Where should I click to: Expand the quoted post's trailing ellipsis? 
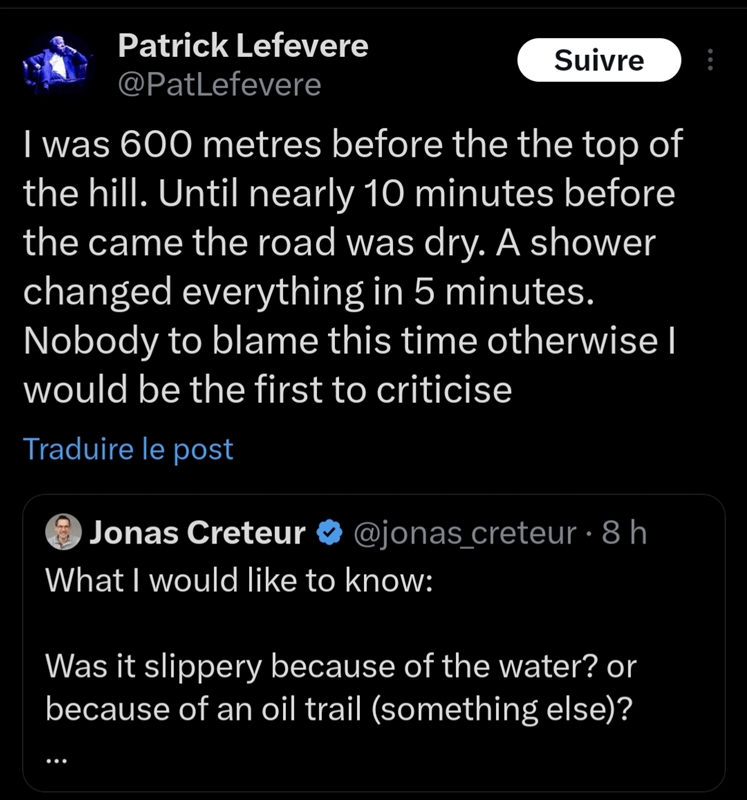[57, 756]
